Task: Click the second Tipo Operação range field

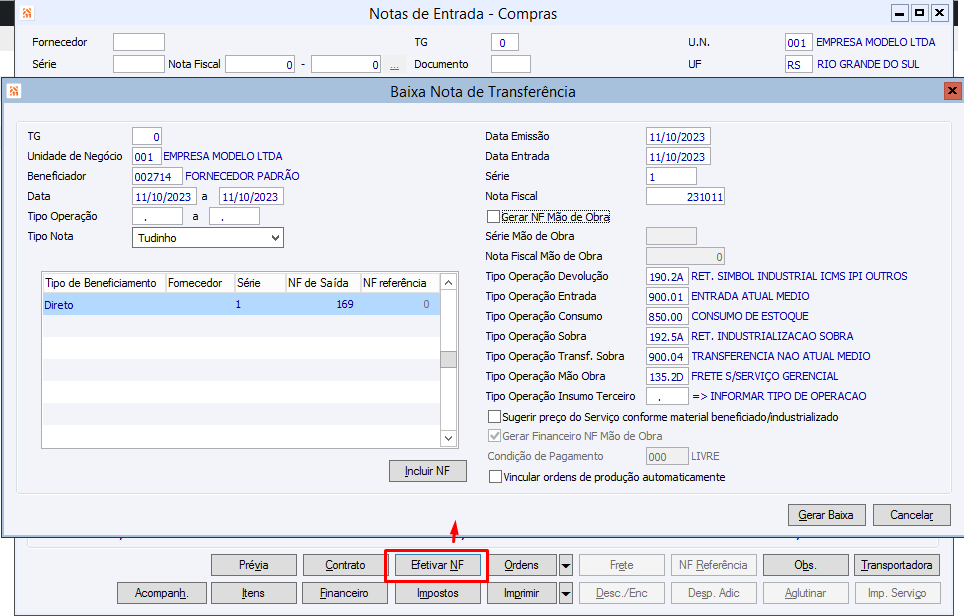Action: [x=234, y=216]
